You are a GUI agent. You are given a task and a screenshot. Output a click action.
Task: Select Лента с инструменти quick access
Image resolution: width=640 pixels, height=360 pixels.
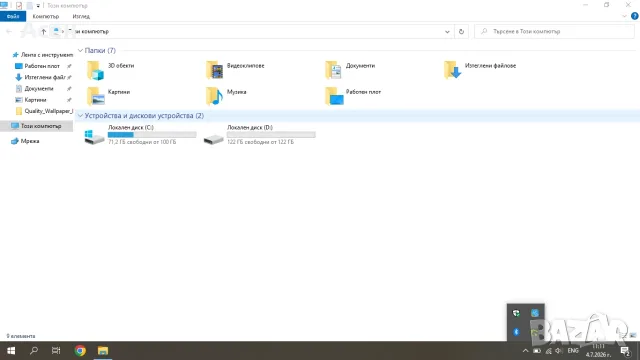pos(42,55)
